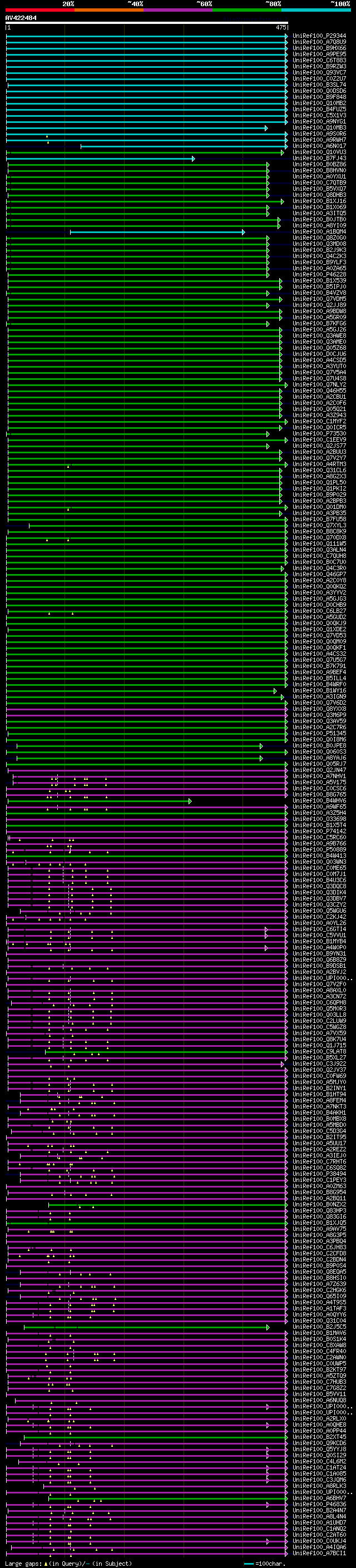Screen dimensions: 356x1568
Task: Open hit UniRef100_P73530
Action: click(x=319, y=434)
